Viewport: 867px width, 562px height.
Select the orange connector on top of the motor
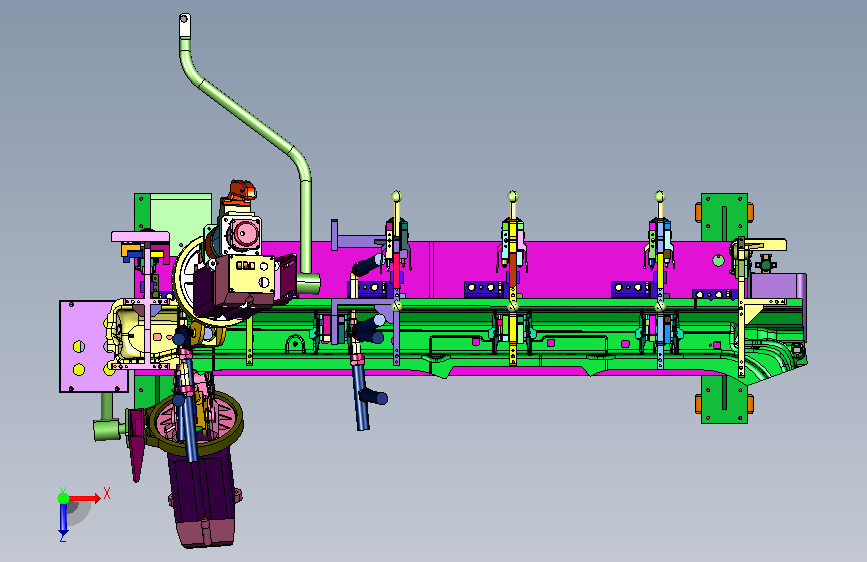(242, 191)
